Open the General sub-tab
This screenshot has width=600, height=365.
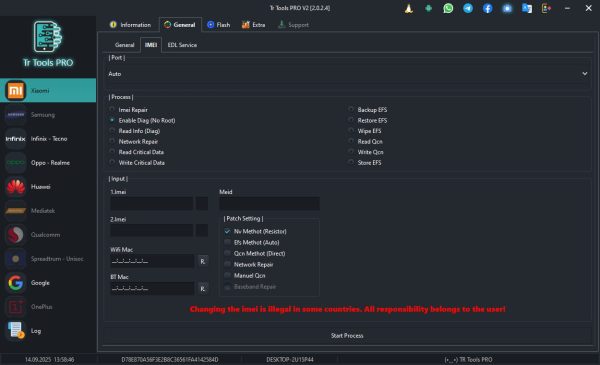click(x=125, y=45)
